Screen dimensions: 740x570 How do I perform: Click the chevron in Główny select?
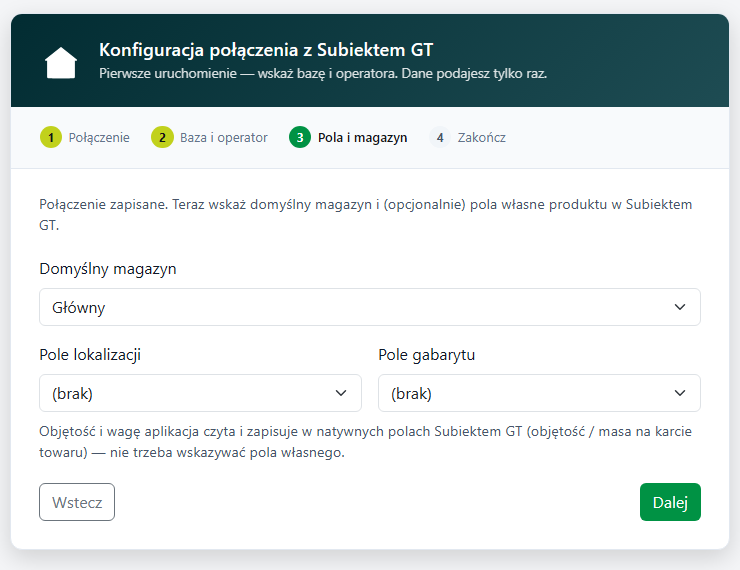[x=680, y=307]
